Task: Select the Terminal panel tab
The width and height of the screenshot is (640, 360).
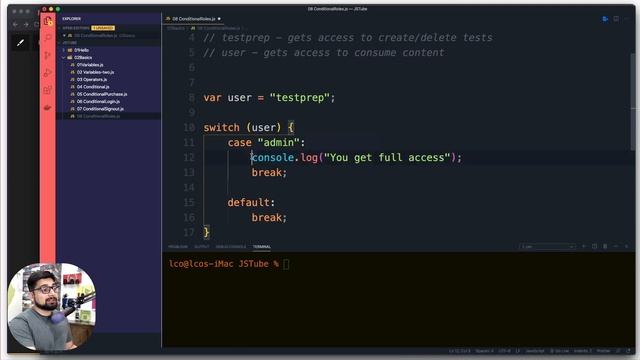Action: pos(262,247)
